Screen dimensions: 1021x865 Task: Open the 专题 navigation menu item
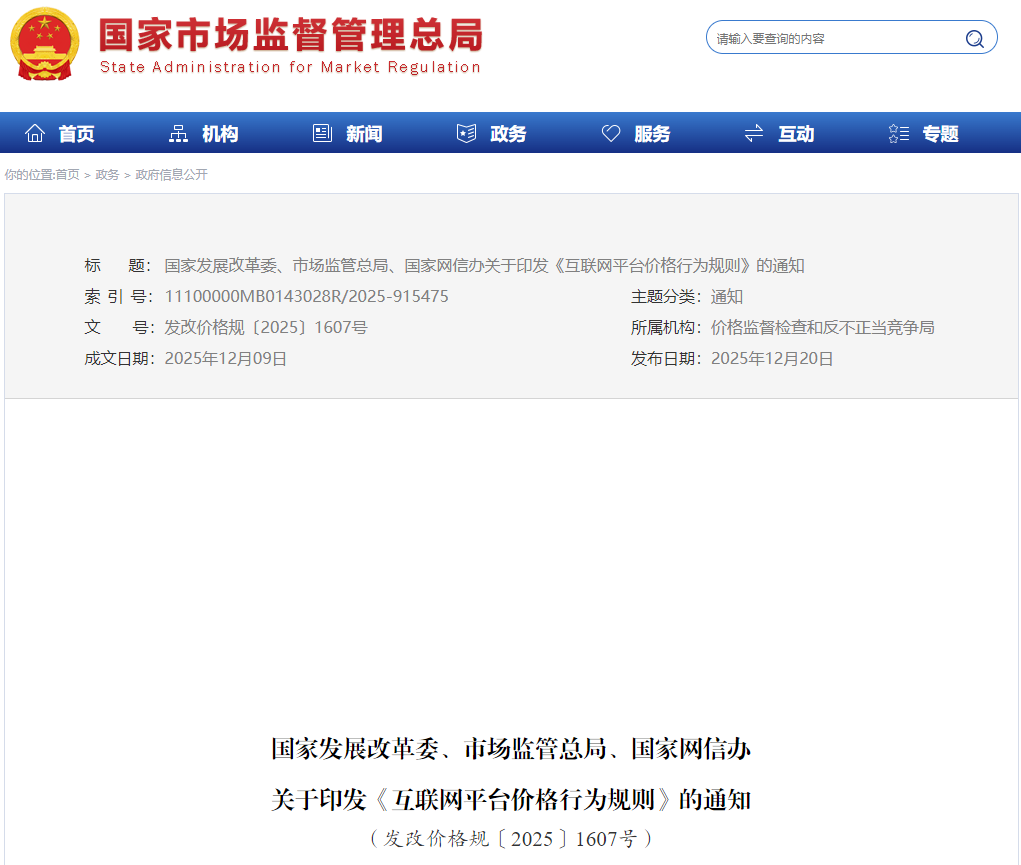pos(940,134)
